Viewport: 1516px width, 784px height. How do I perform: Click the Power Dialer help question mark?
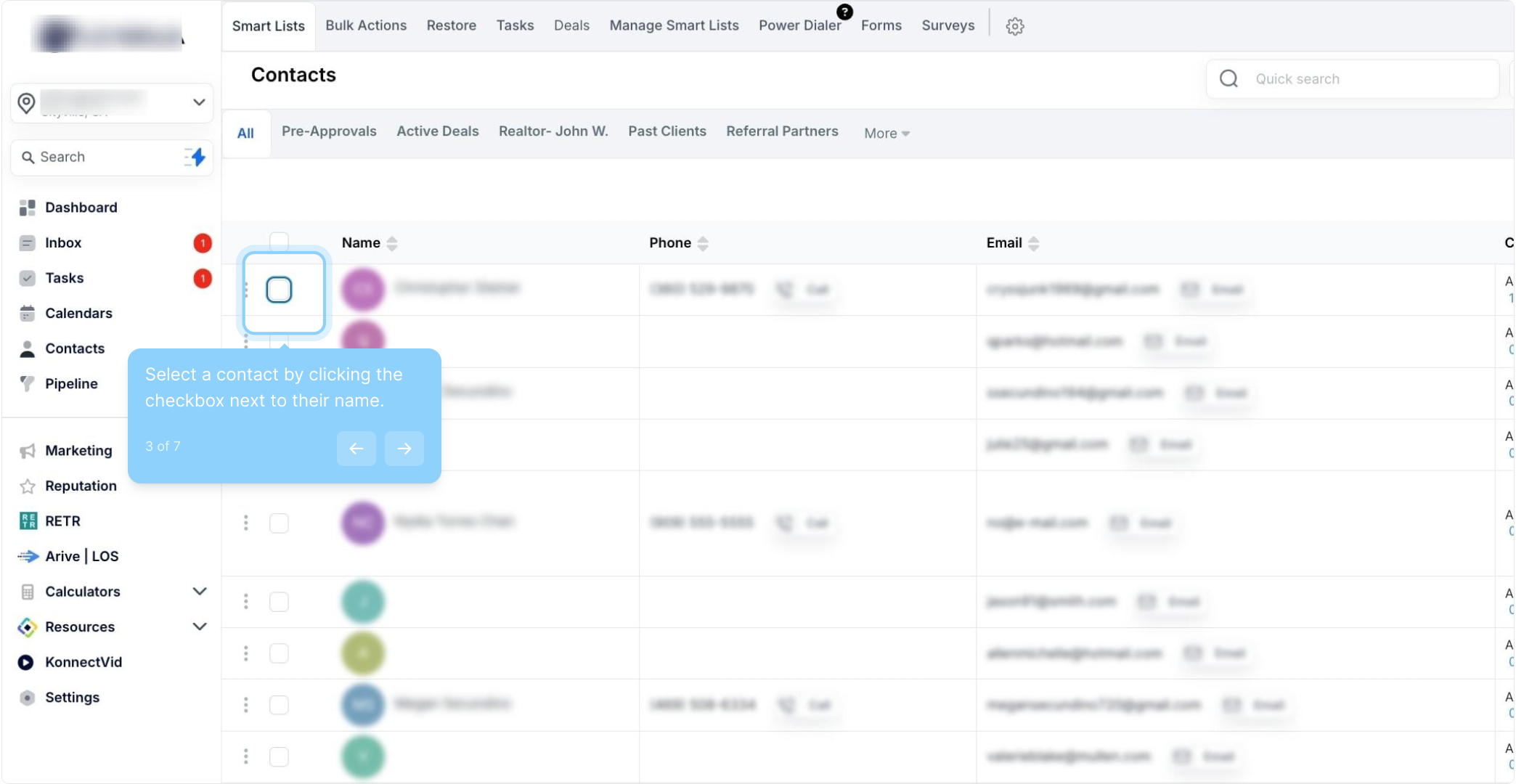(844, 12)
